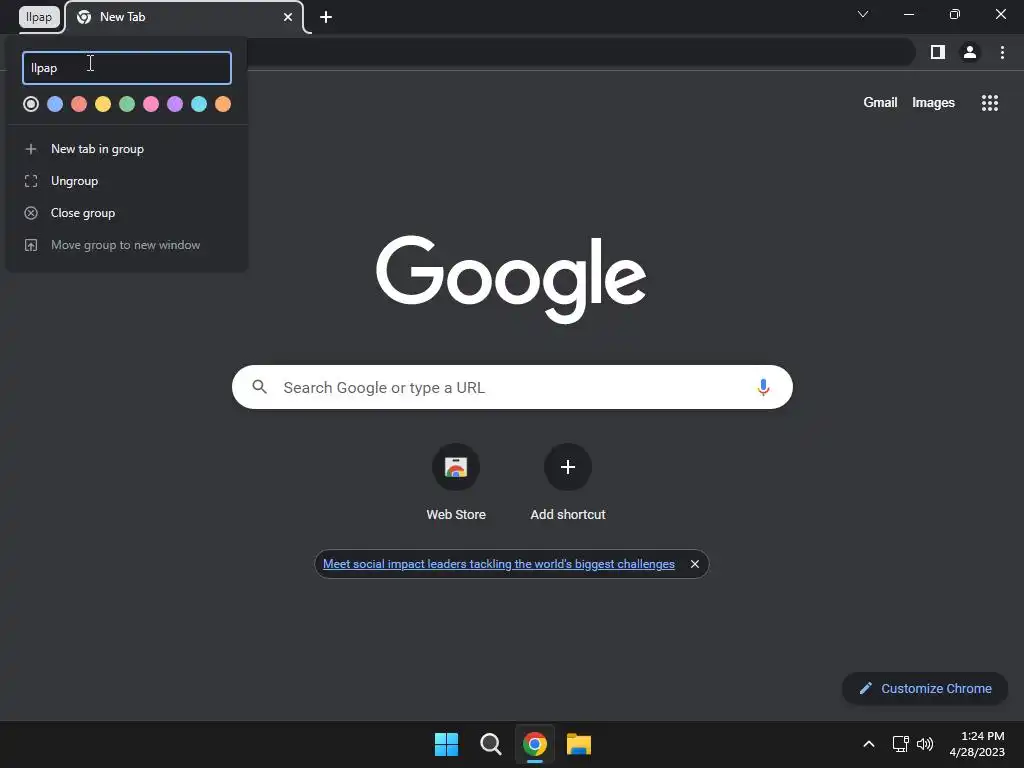Open a new tab with plus button
This screenshot has height=768, width=1024.
[326, 17]
